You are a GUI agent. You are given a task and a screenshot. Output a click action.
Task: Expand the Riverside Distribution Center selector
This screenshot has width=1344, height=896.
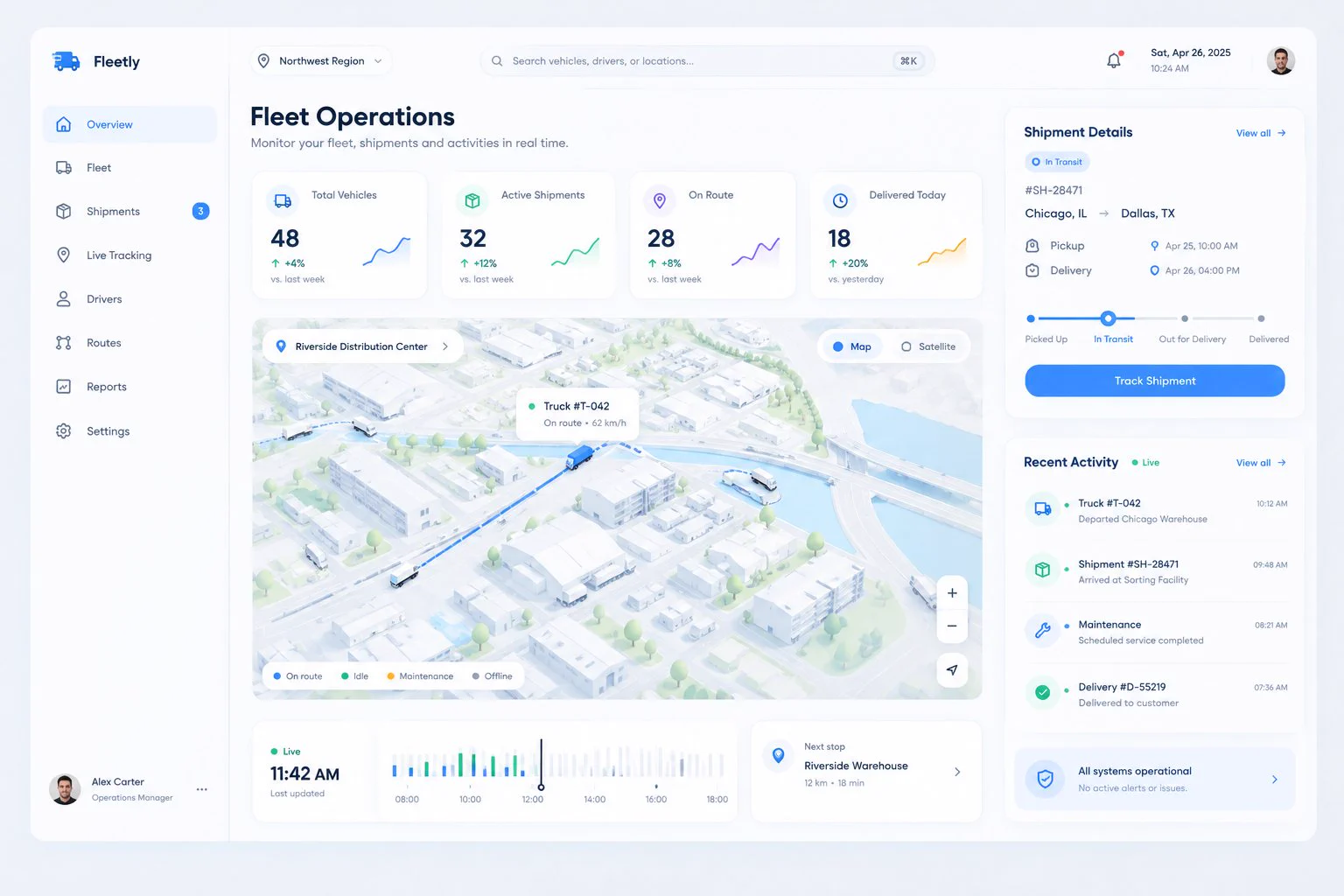[363, 346]
